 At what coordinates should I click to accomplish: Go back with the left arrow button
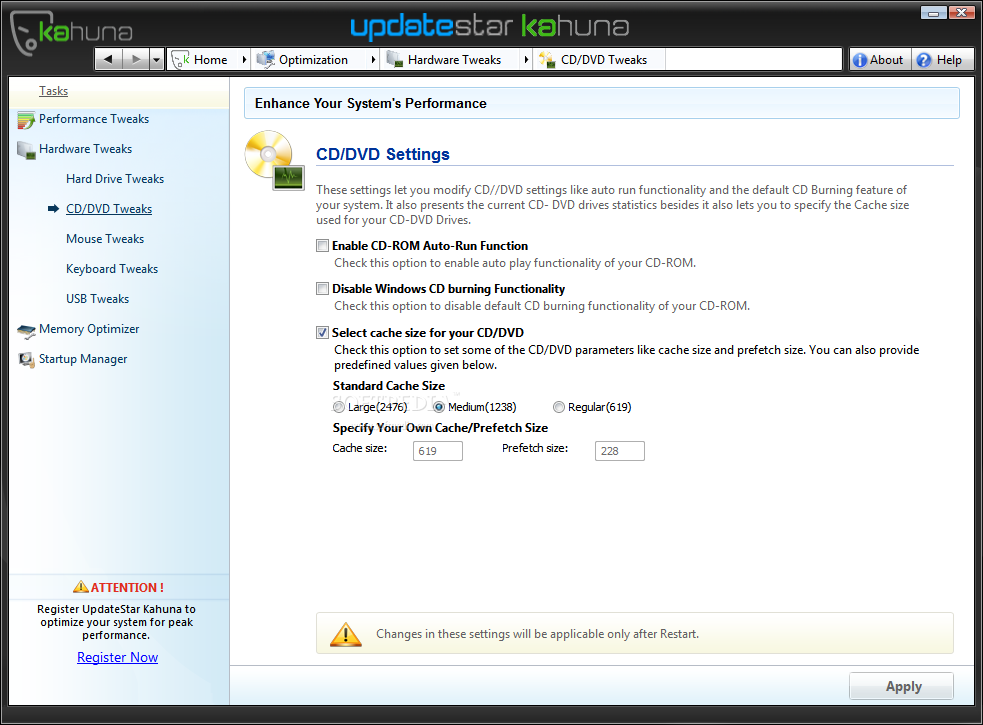[108, 60]
